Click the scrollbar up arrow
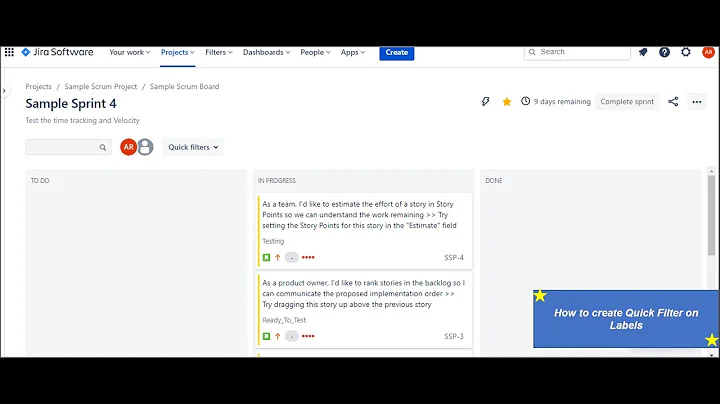Viewport: 720px width, 404px height. coord(711,171)
